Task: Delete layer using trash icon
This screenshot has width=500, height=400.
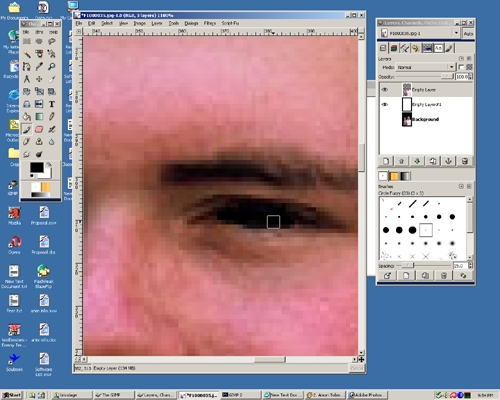Action: (x=465, y=161)
